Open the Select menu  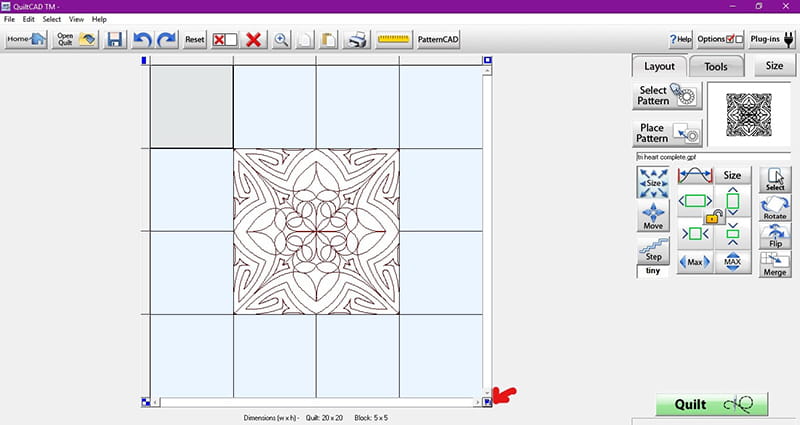(52, 19)
